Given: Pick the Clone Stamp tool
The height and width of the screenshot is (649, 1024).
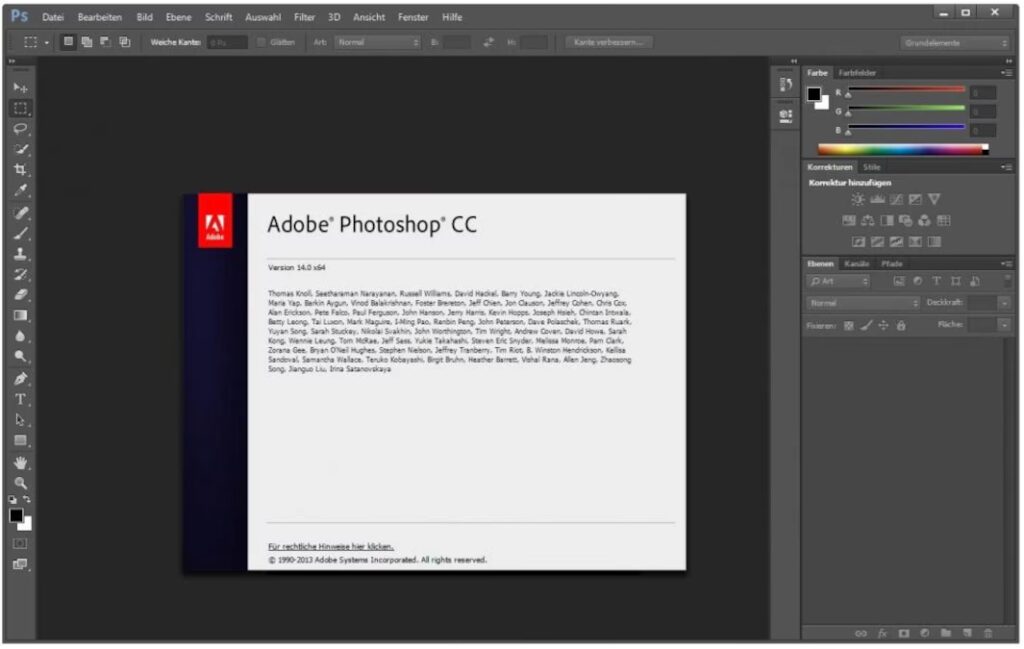Looking at the screenshot, I should pyautogui.click(x=20, y=254).
